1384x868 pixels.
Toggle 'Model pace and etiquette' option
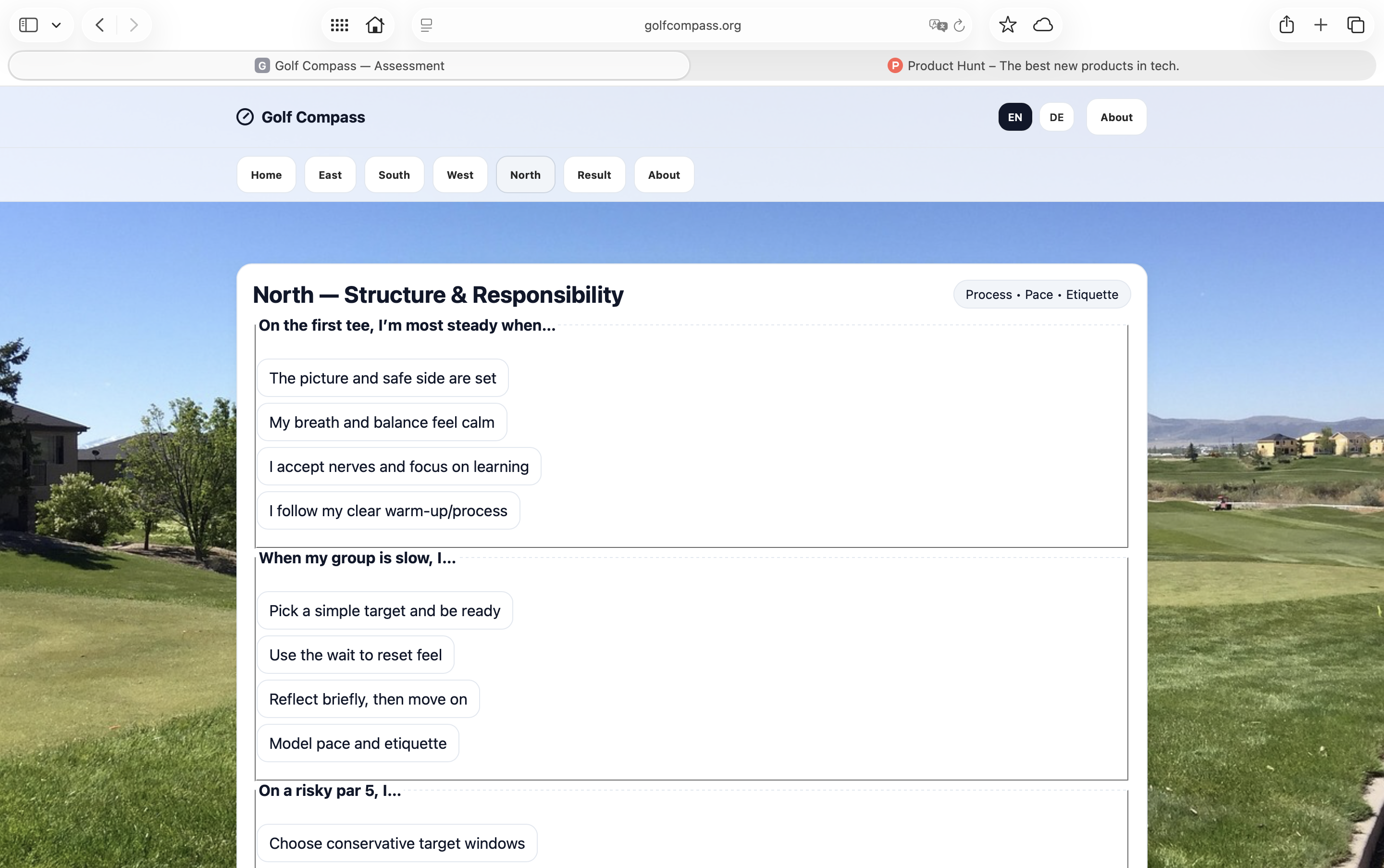click(x=357, y=743)
